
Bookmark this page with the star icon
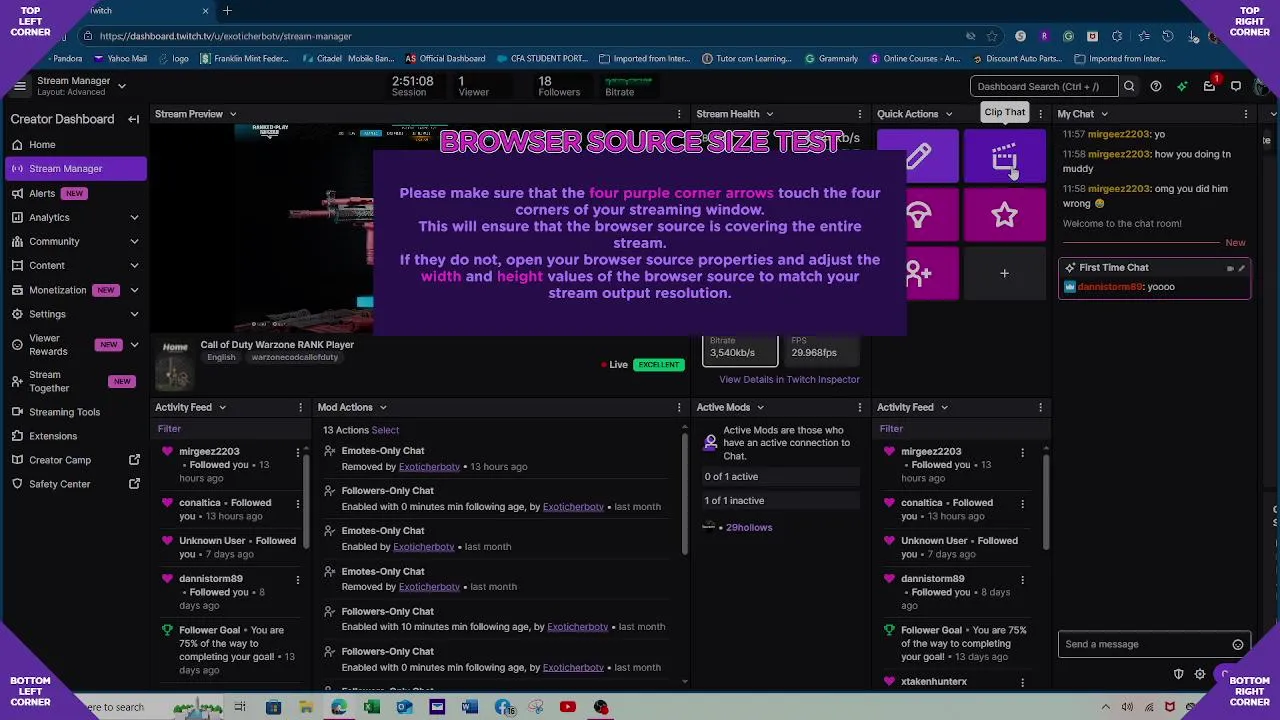point(992,36)
